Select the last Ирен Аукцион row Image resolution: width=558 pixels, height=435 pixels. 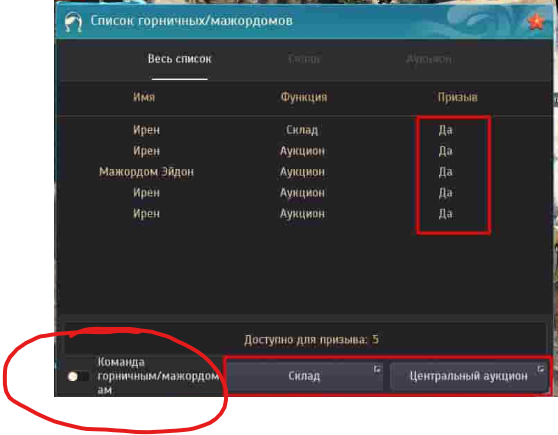(x=304, y=214)
